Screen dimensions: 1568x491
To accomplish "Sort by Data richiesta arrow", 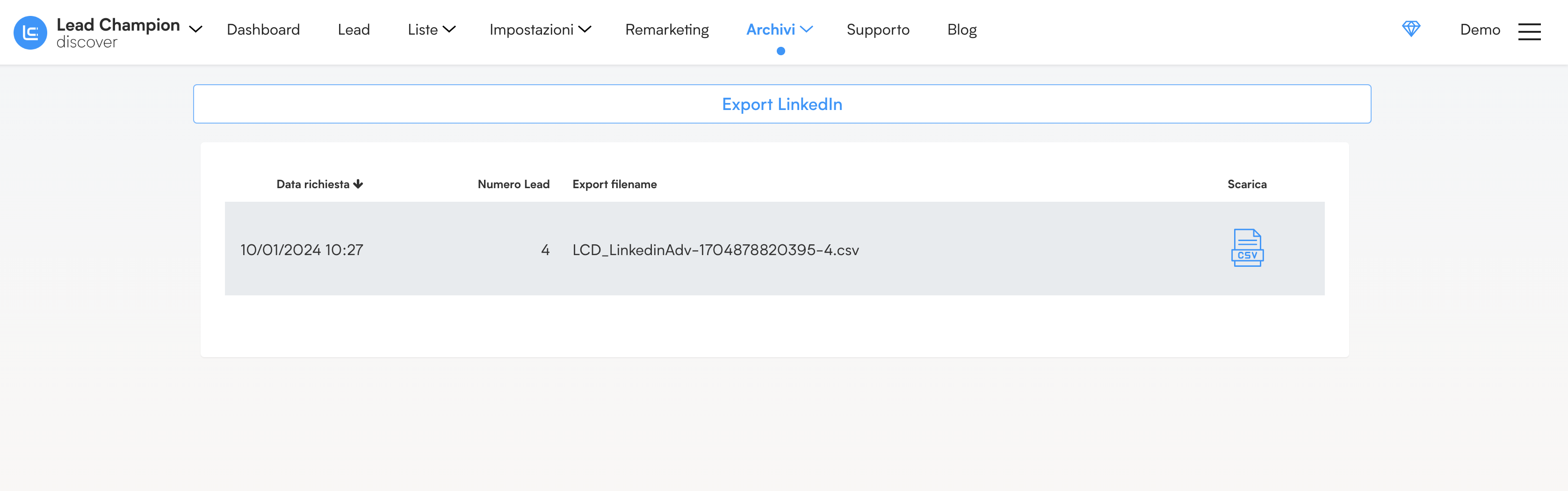I will tap(358, 184).
